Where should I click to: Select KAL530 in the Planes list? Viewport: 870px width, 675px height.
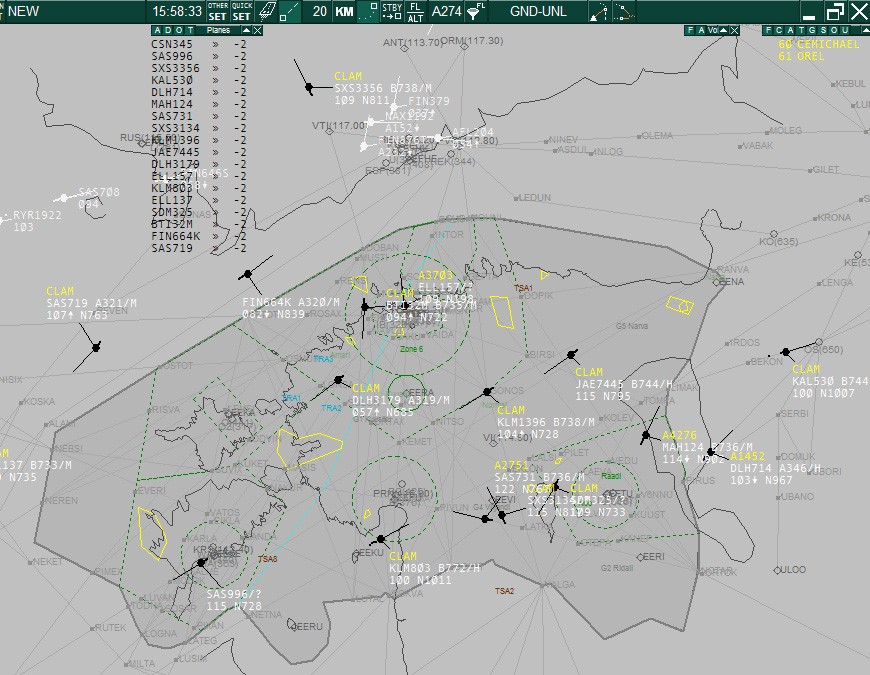coord(172,80)
